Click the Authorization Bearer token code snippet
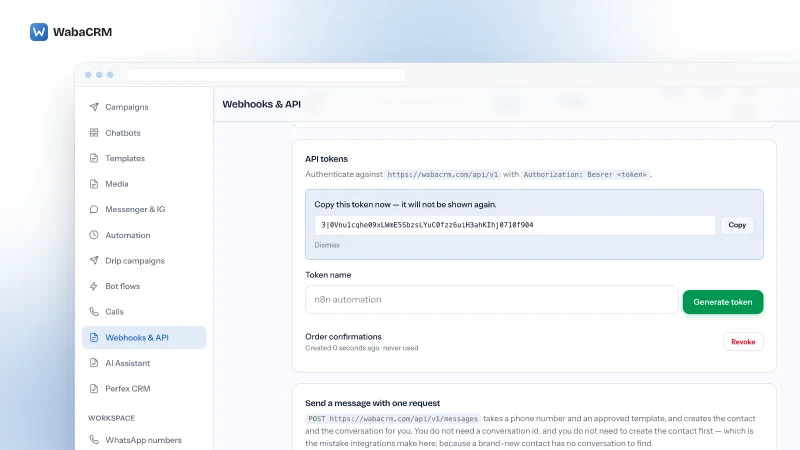 pyautogui.click(x=585, y=174)
